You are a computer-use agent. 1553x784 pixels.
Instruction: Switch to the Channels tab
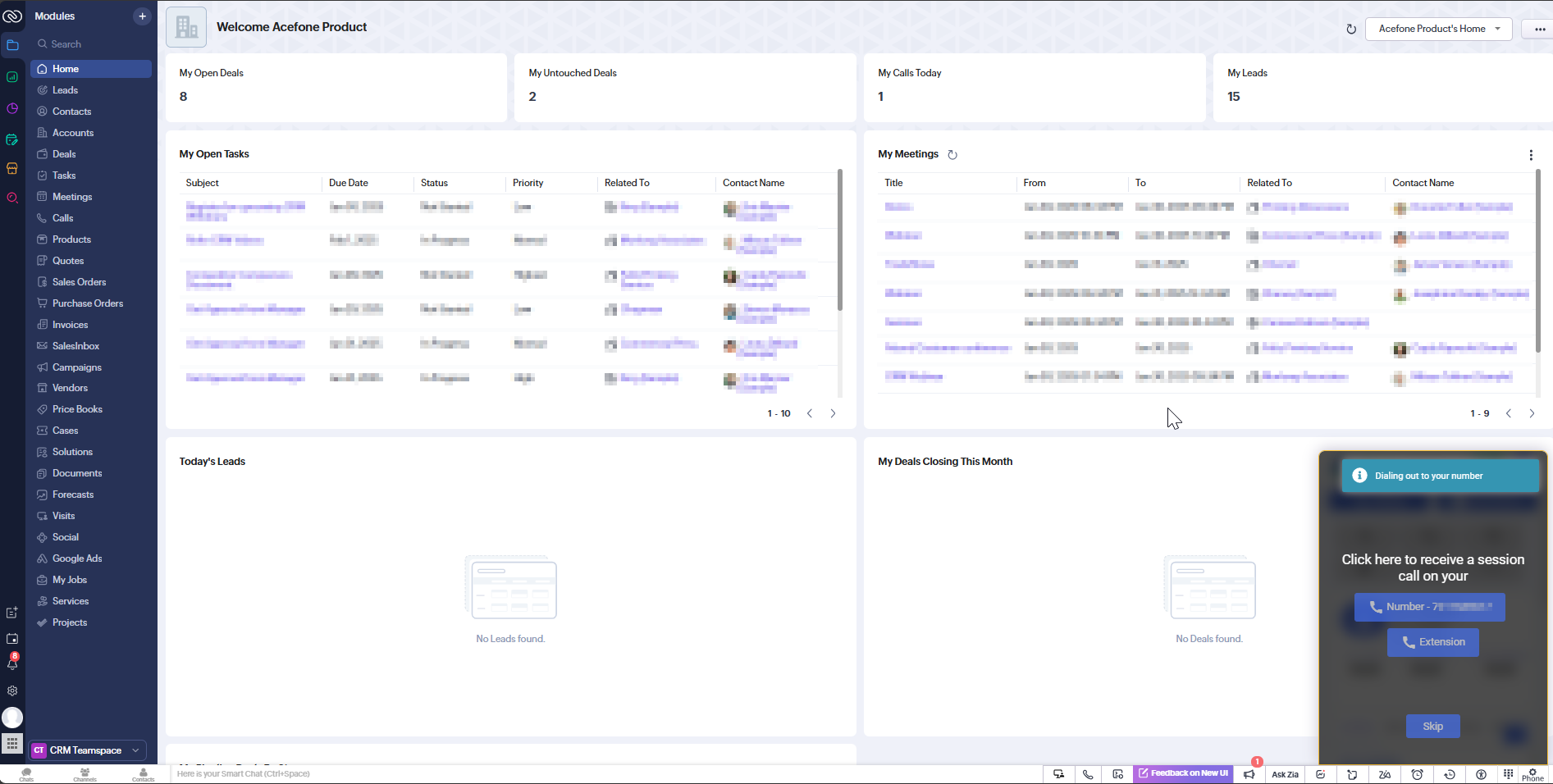(85, 775)
